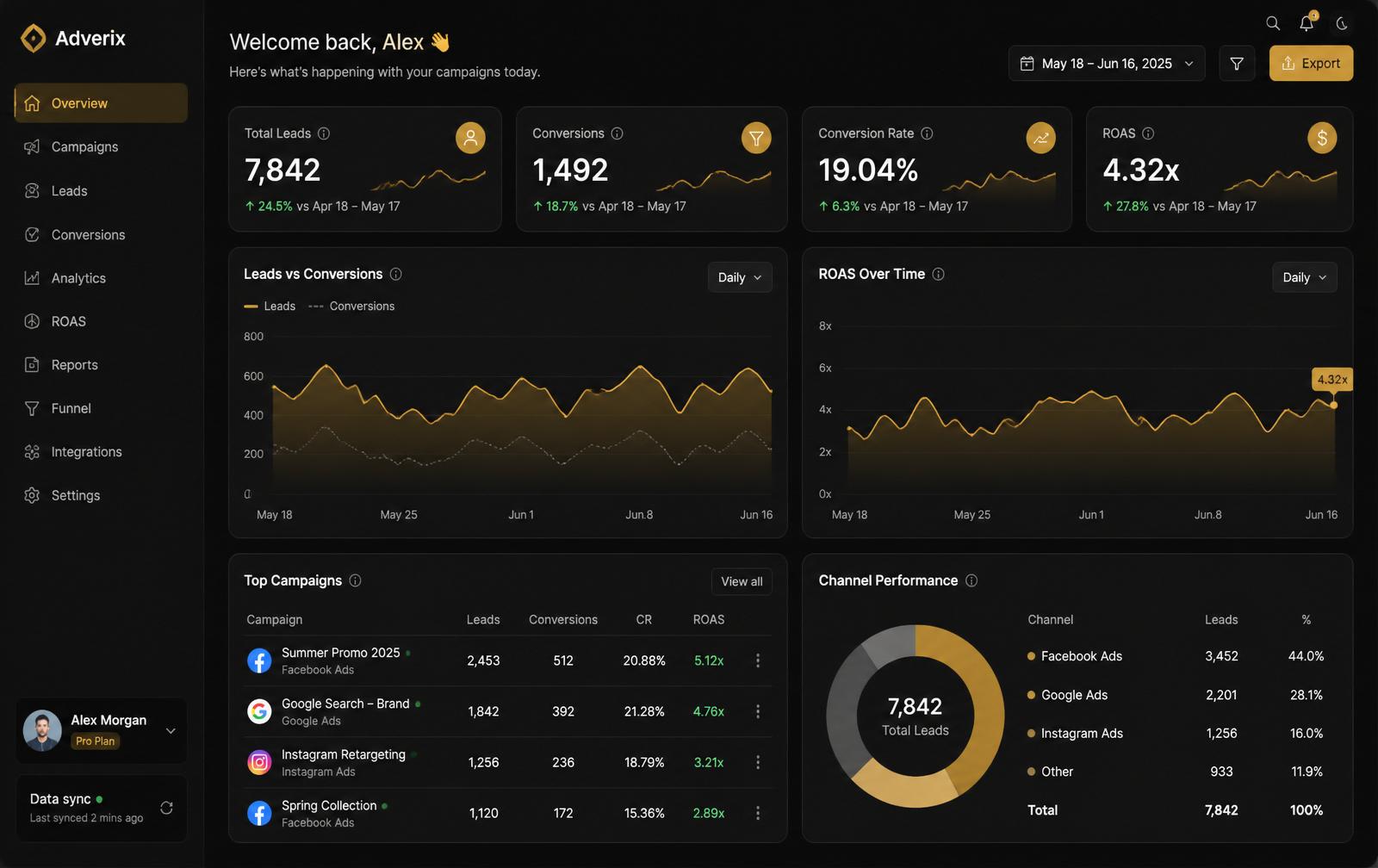The image size is (1378, 868).
Task: Click the 5.12x ROAS value
Action: tap(709, 660)
